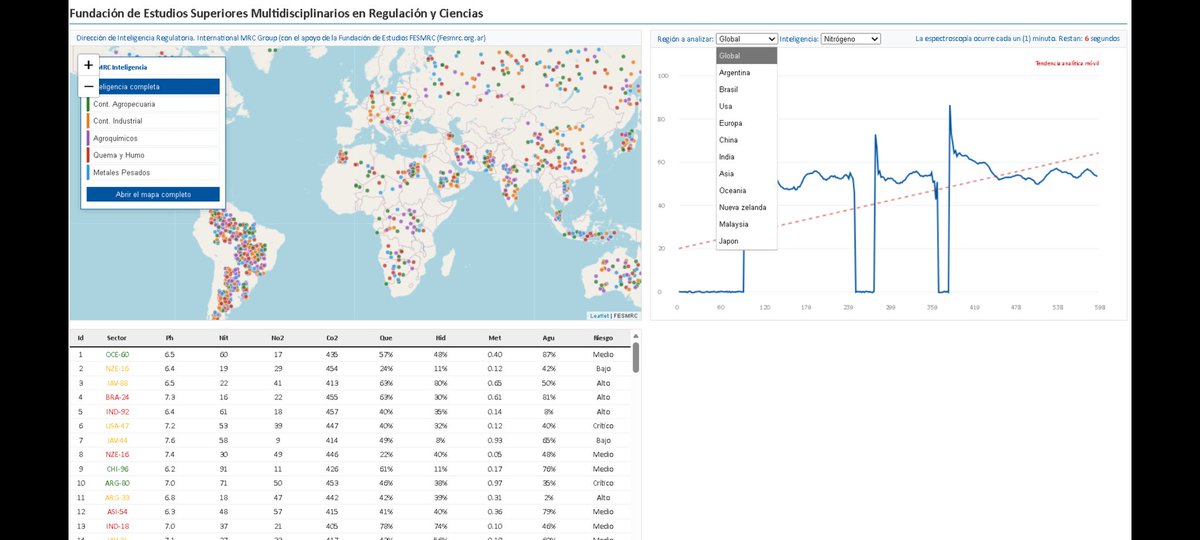Screen dimensions: 1200x540
Task: Choose Asia in the region list
Action: (747, 174)
